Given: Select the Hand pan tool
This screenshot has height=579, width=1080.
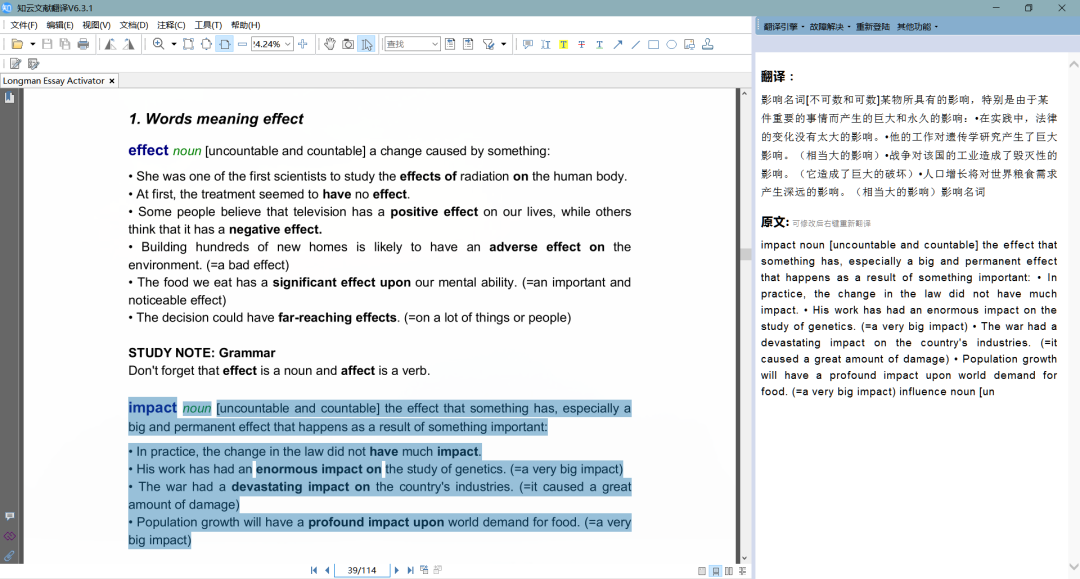Looking at the screenshot, I should 330,44.
